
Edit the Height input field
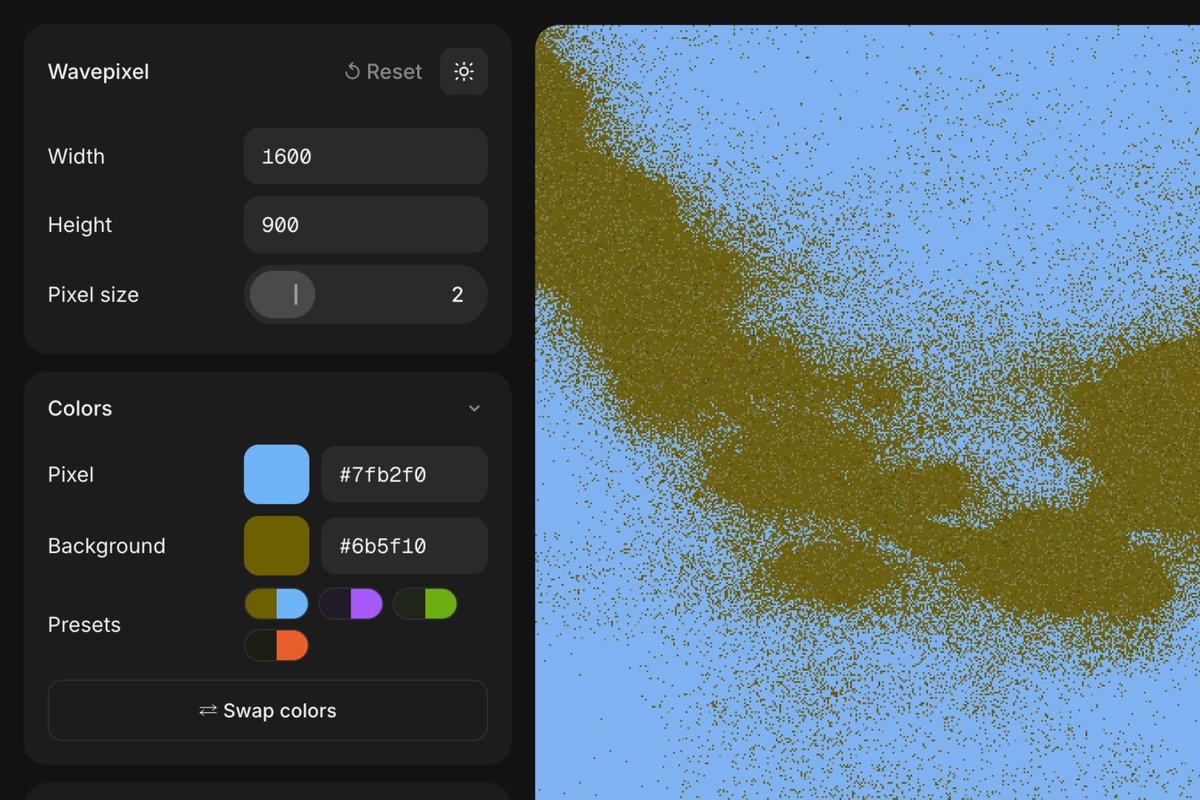(x=366, y=225)
